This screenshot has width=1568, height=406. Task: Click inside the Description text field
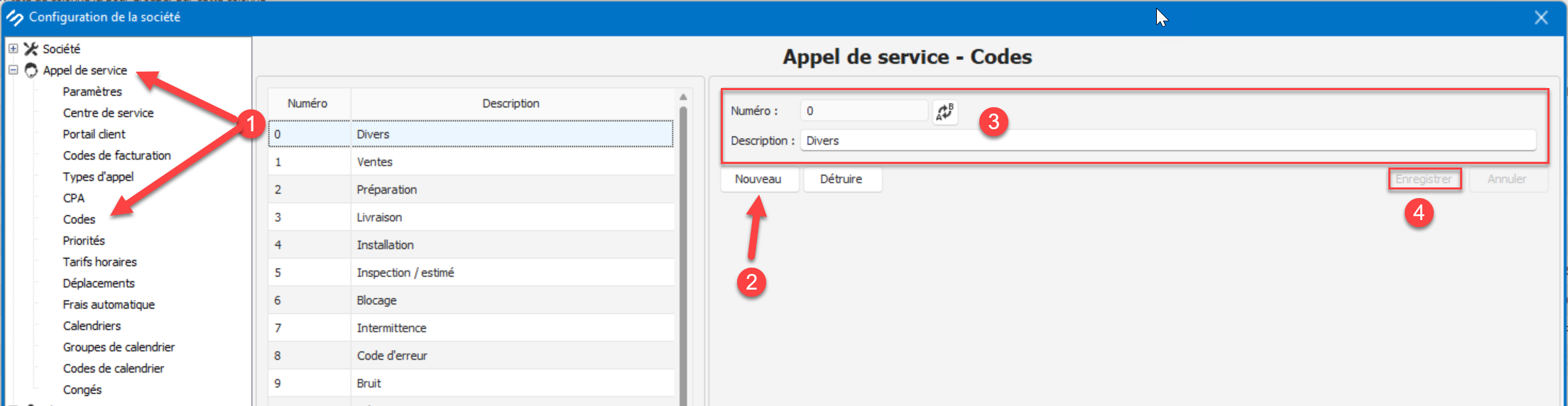click(1165, 141)
